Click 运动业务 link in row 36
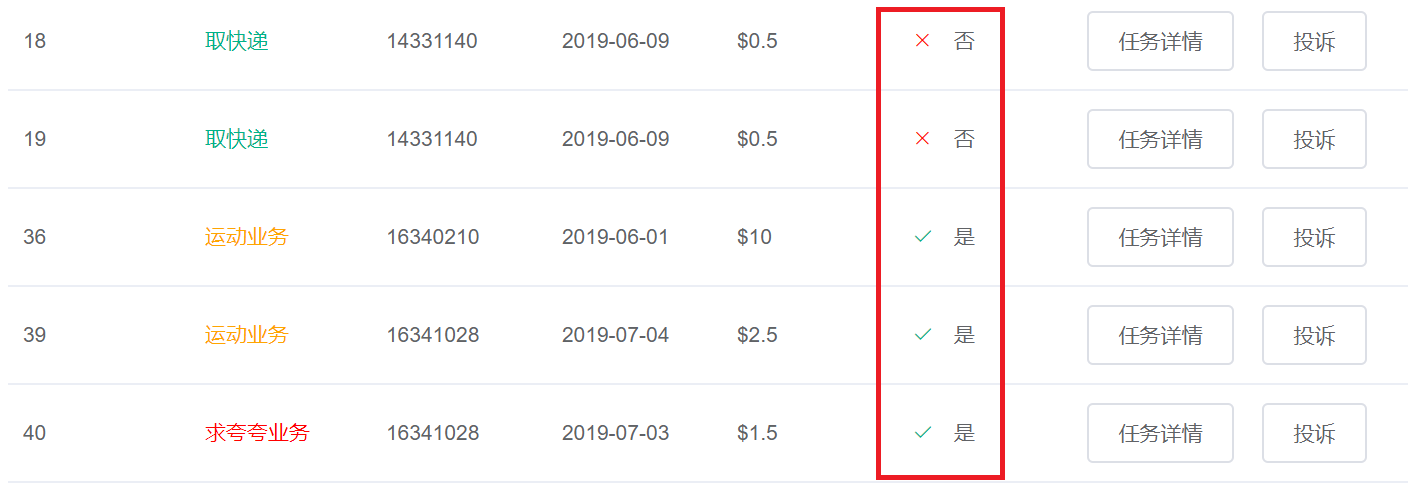Image resolution: width=1408 pixels, height=483 pixels. (x=246, y=237)
